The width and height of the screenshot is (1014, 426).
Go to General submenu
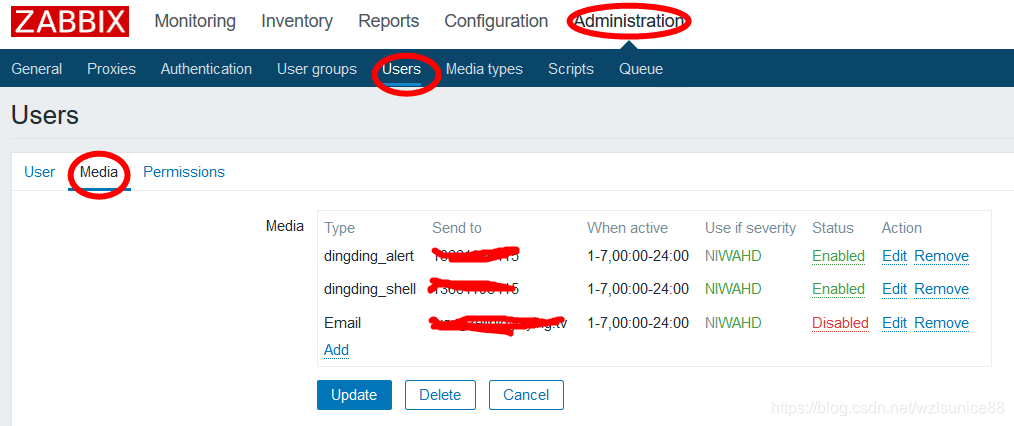coord(37,69)
